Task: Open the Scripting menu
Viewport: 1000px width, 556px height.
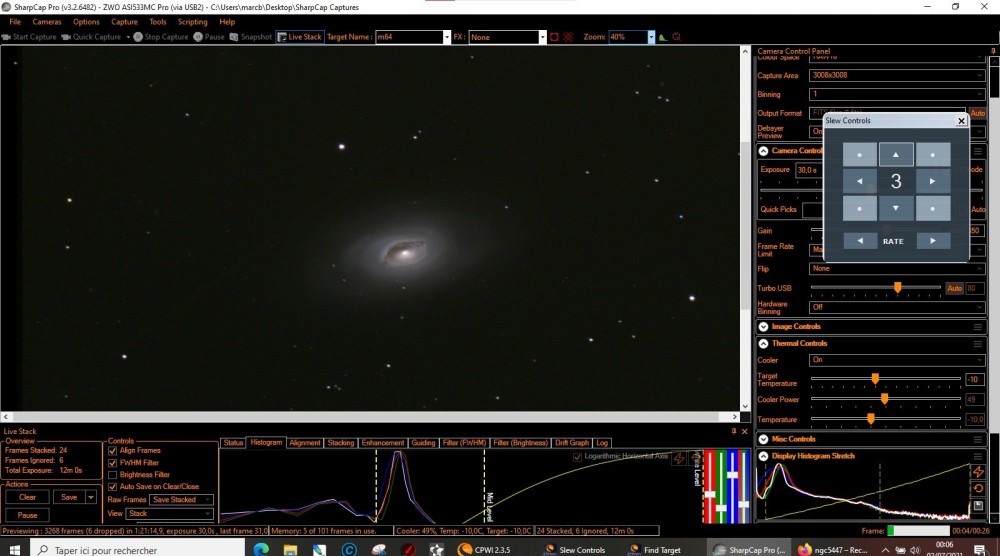Action: tap(192, 22)
